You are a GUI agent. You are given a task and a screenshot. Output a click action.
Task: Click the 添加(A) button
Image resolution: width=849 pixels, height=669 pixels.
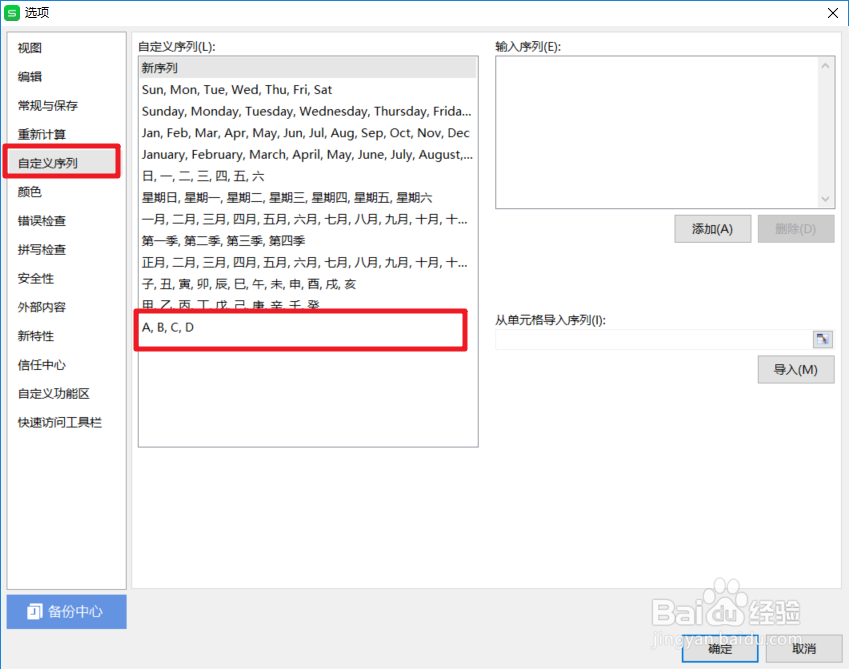[713, 229]
